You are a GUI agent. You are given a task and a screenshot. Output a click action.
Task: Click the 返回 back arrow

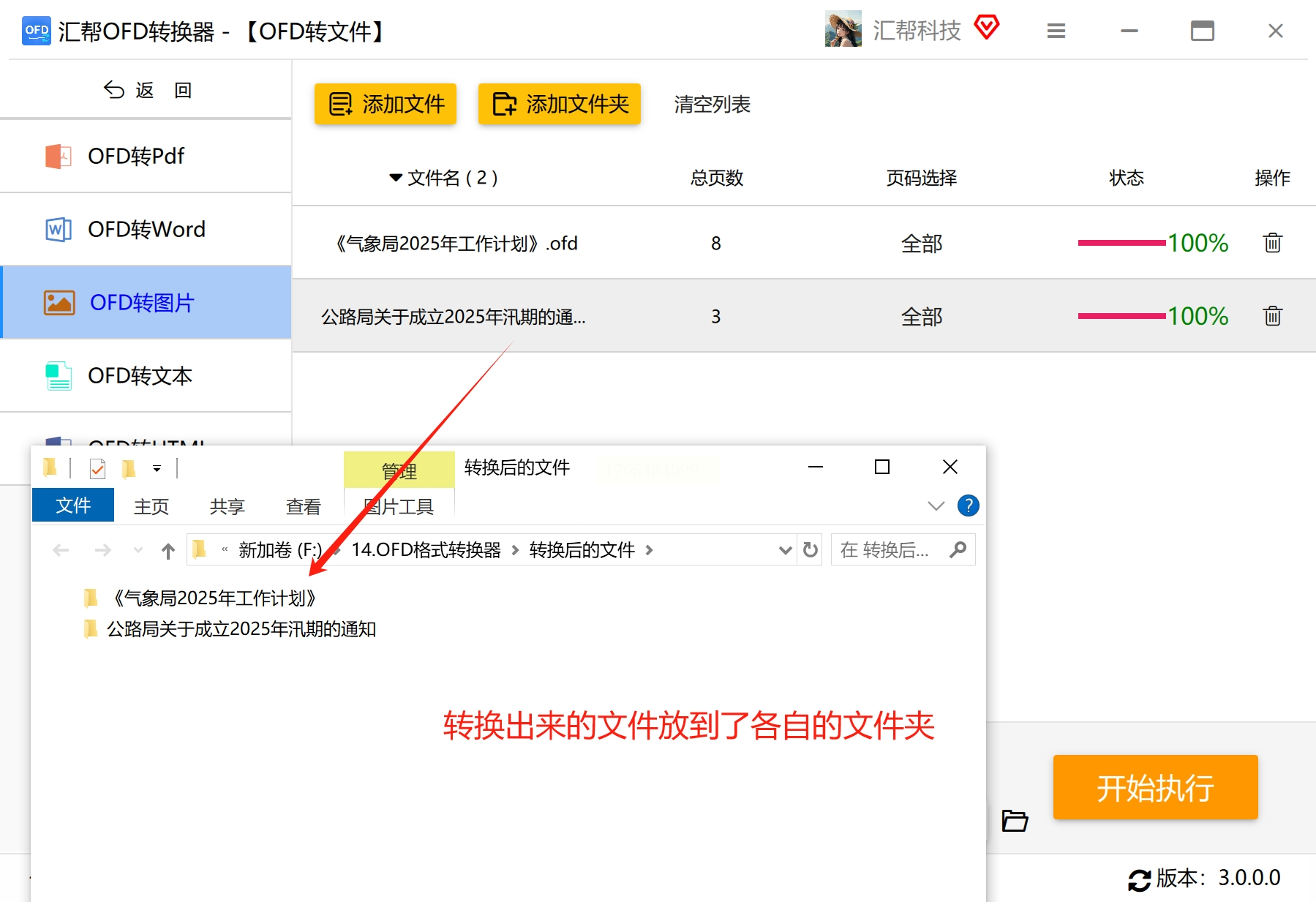coord(114,89)
